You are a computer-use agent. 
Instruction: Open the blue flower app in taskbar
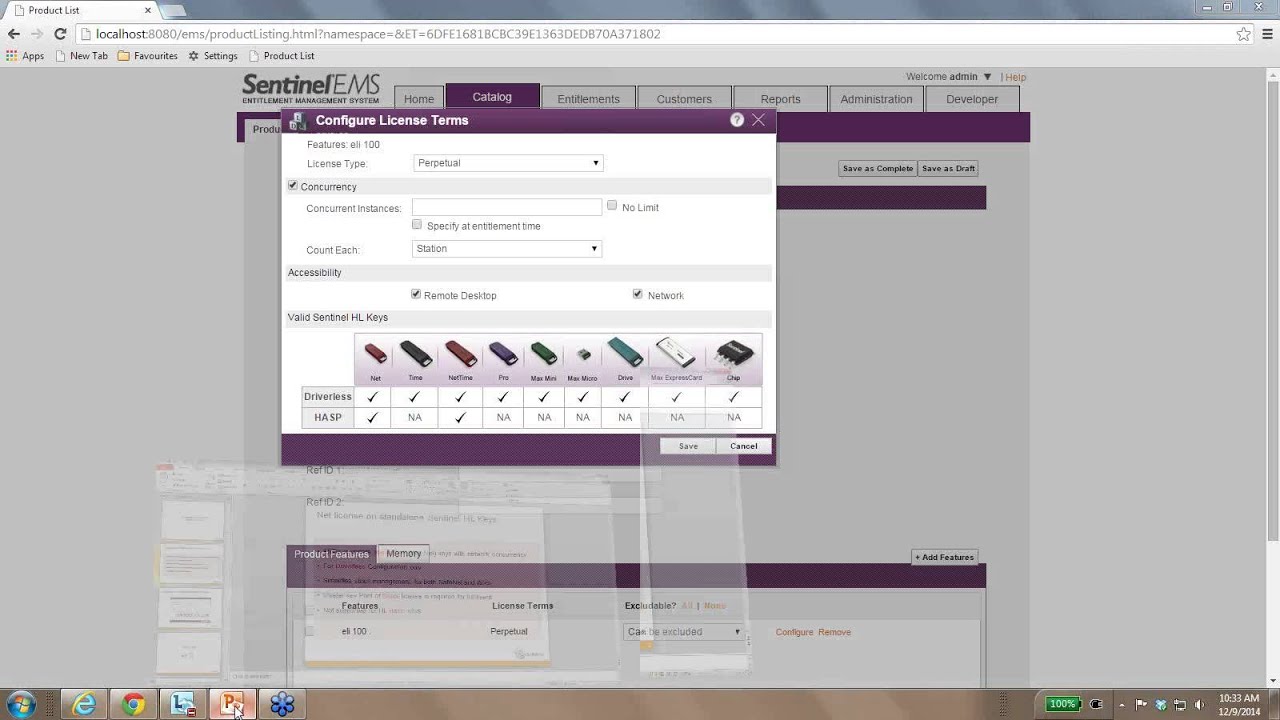[282, 704]
